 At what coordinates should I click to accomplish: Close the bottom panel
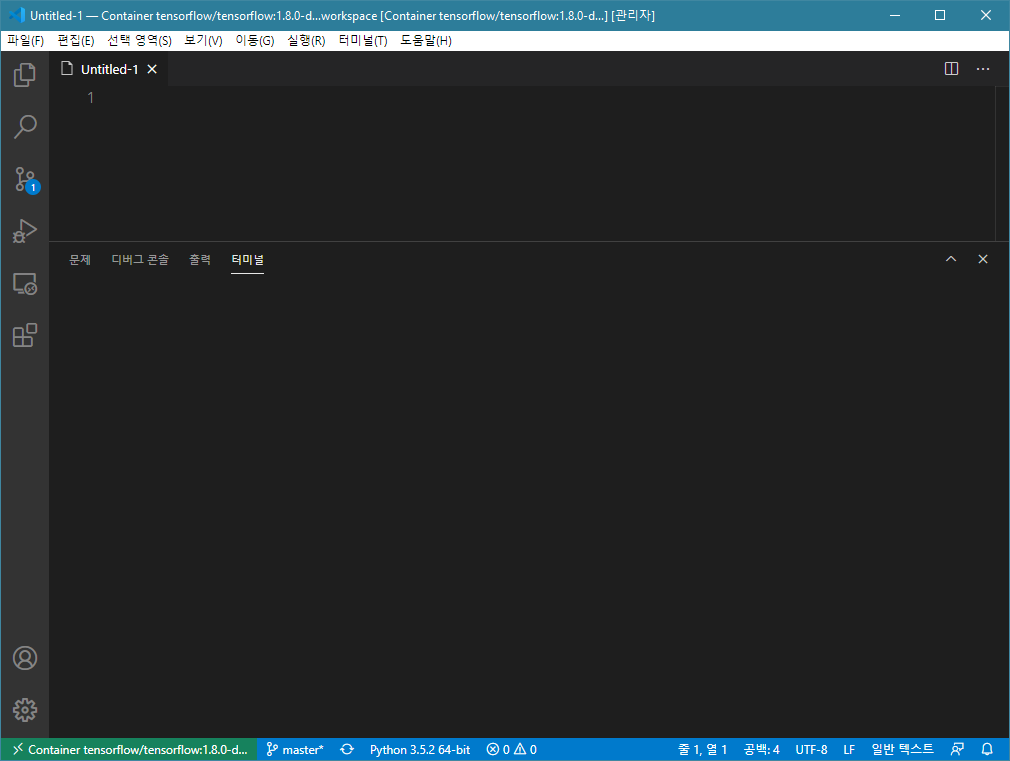(x=982, y=259)
